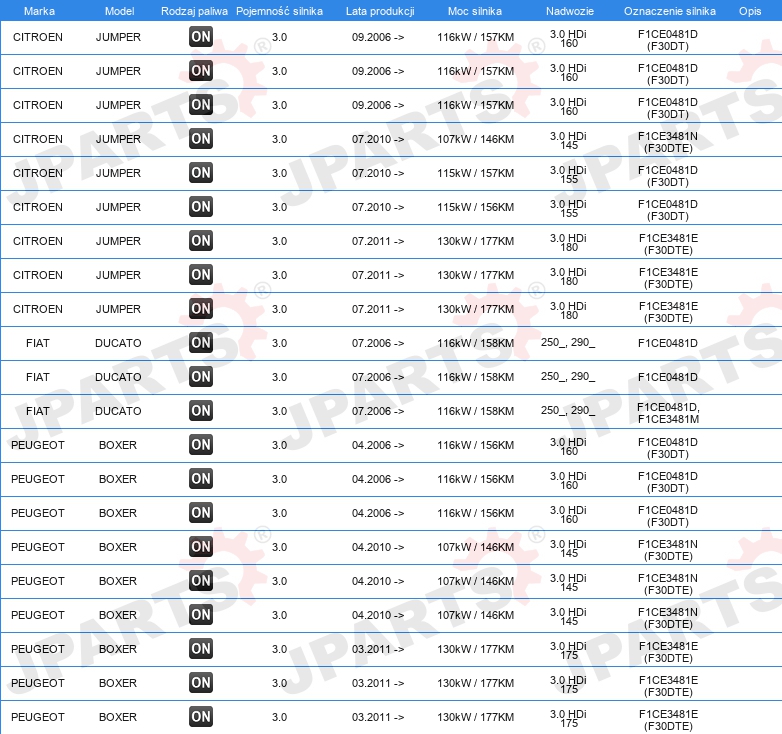Click 07.2010 -> in the 115kW / 156KM row
This screenshot has height=734, width=782.
click(x=378, y=207)
